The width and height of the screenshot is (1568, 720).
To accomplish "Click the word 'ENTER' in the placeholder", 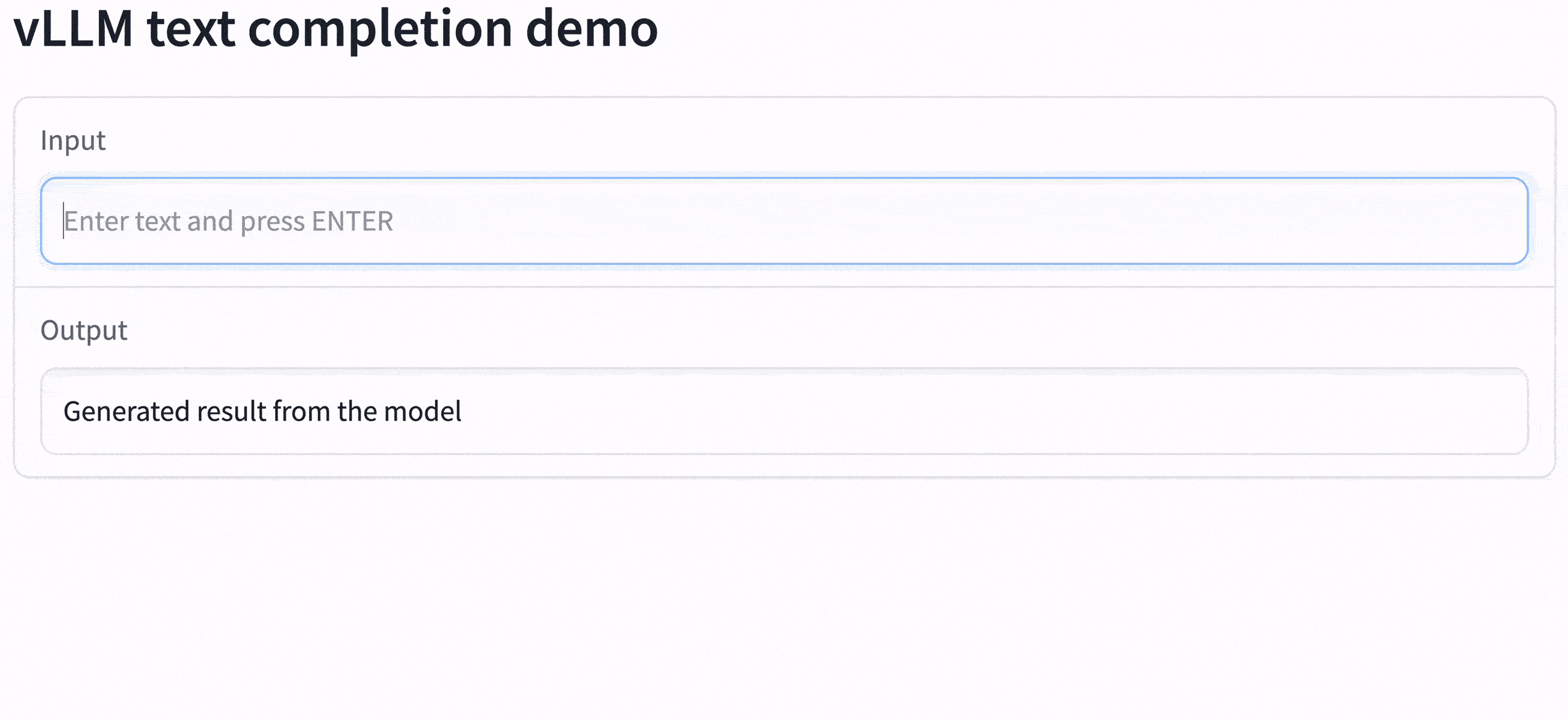I will [352, 221].
